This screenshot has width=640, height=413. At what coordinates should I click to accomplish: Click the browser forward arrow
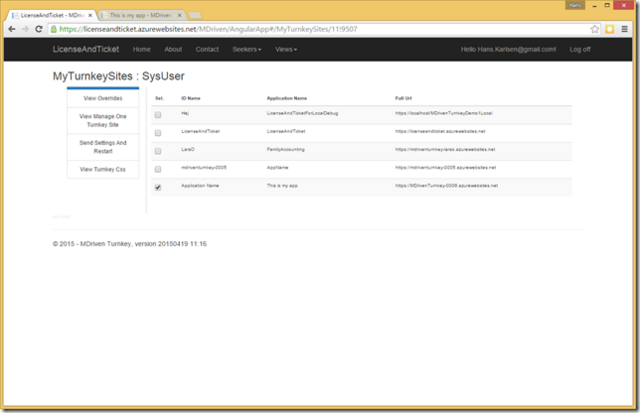click(x=25, y=29)
